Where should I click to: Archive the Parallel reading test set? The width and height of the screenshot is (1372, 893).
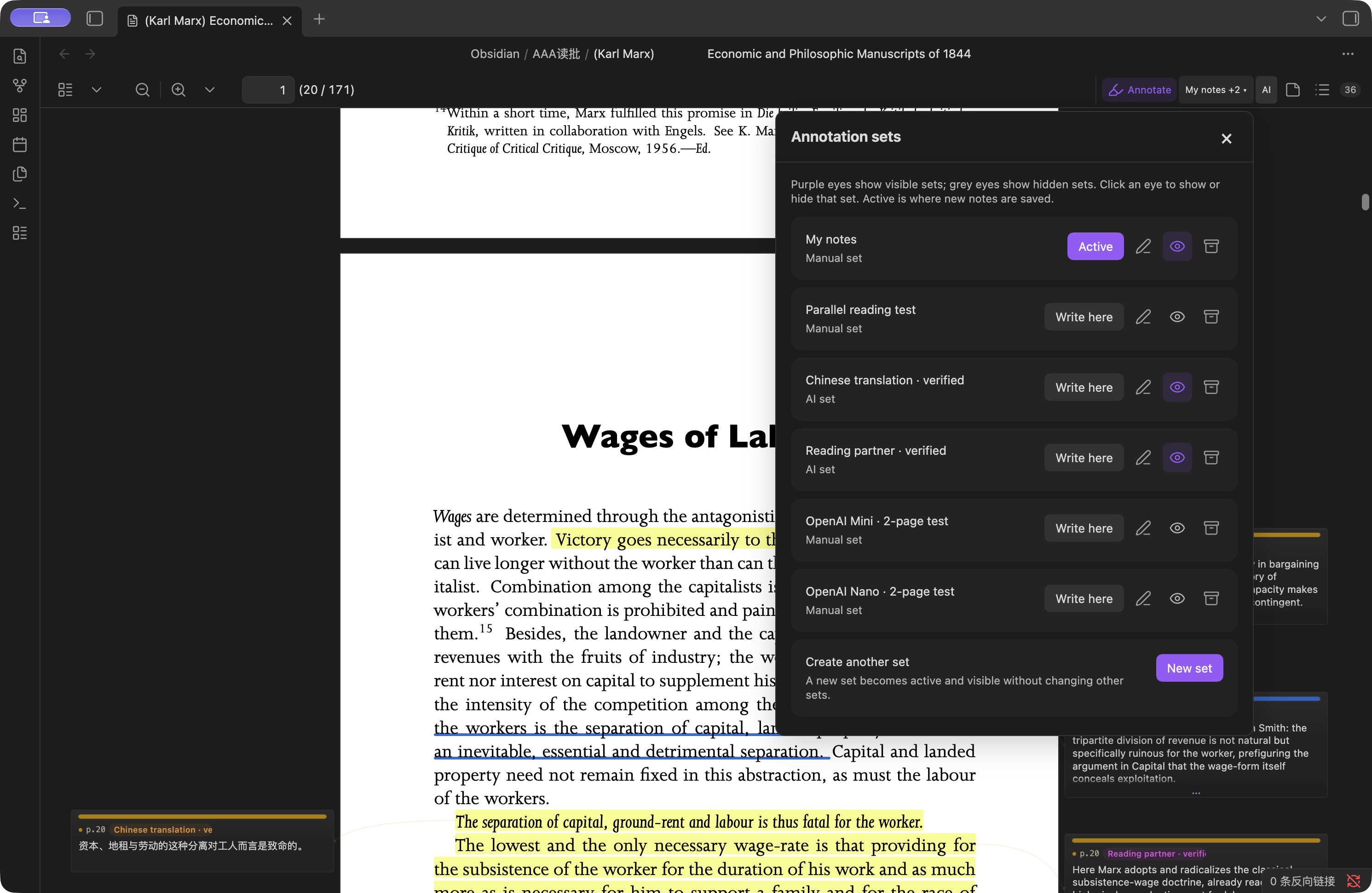tap(1211, 317)
